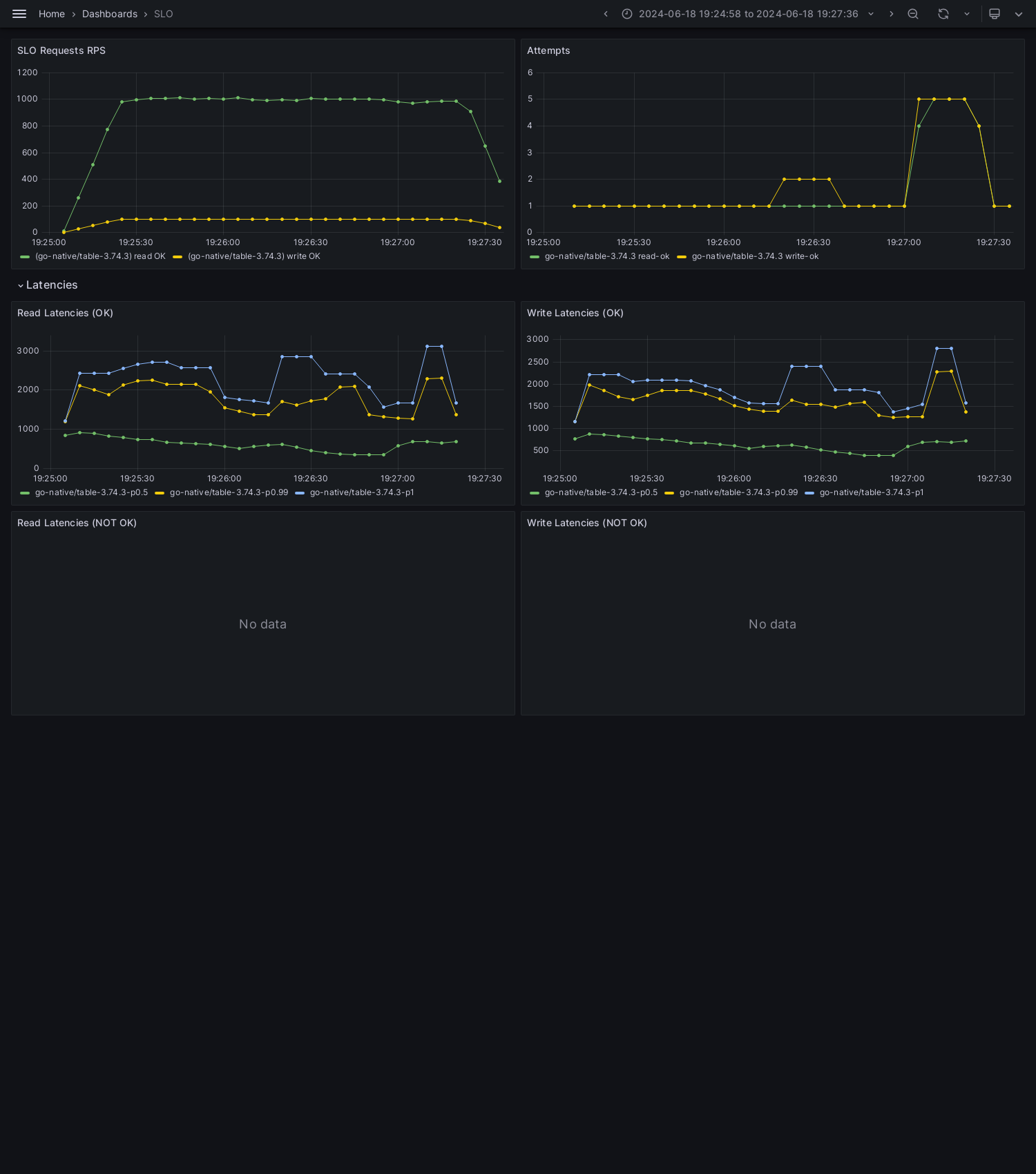1036x1174 pixels.
Task: Toggle p1 series in Write Latencies legend
Action: point(872,492)
